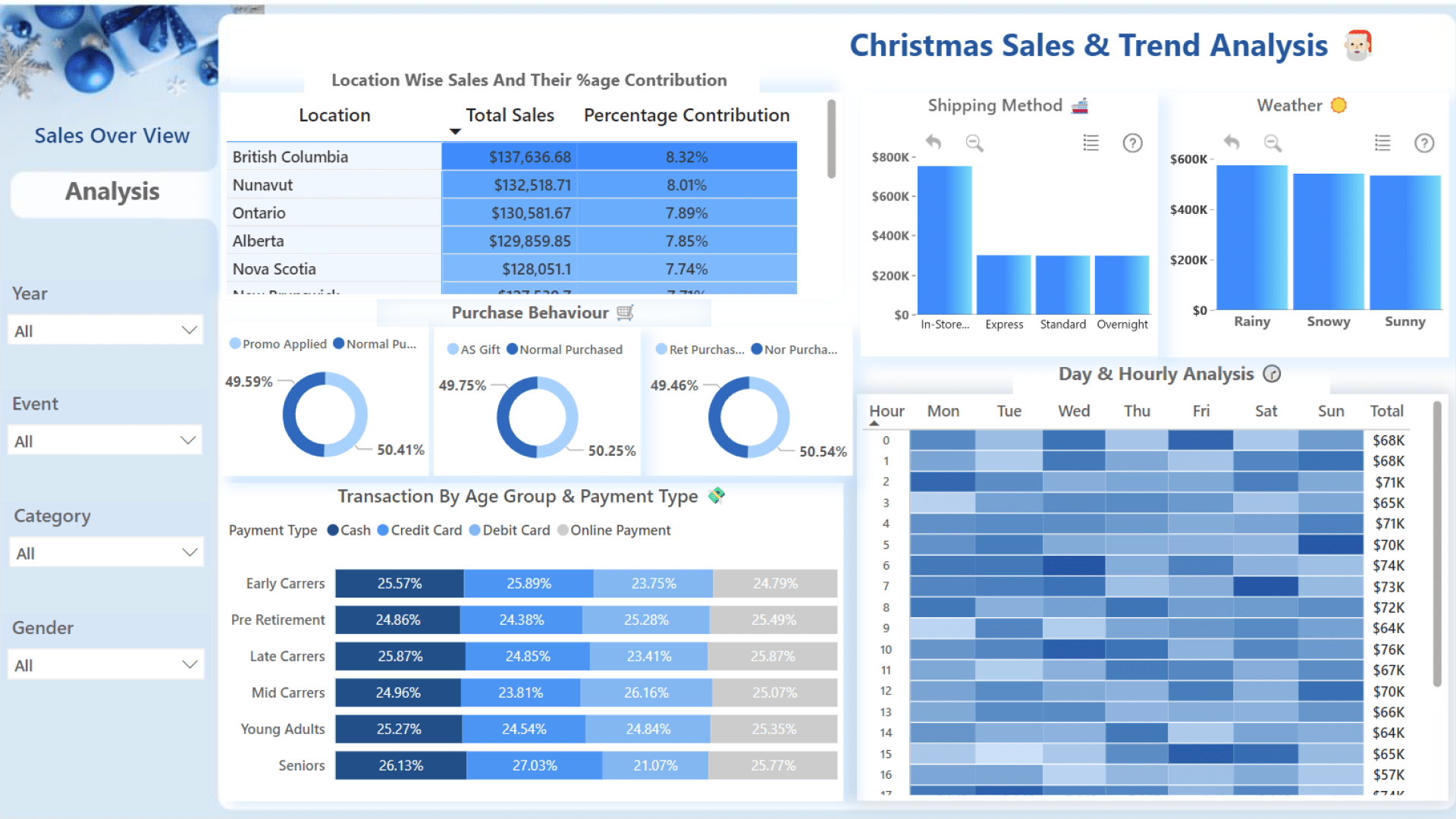1456x819 pixels.
Task: Click zoom-out magnifier in Weather chart
Action: [1272, 143]
